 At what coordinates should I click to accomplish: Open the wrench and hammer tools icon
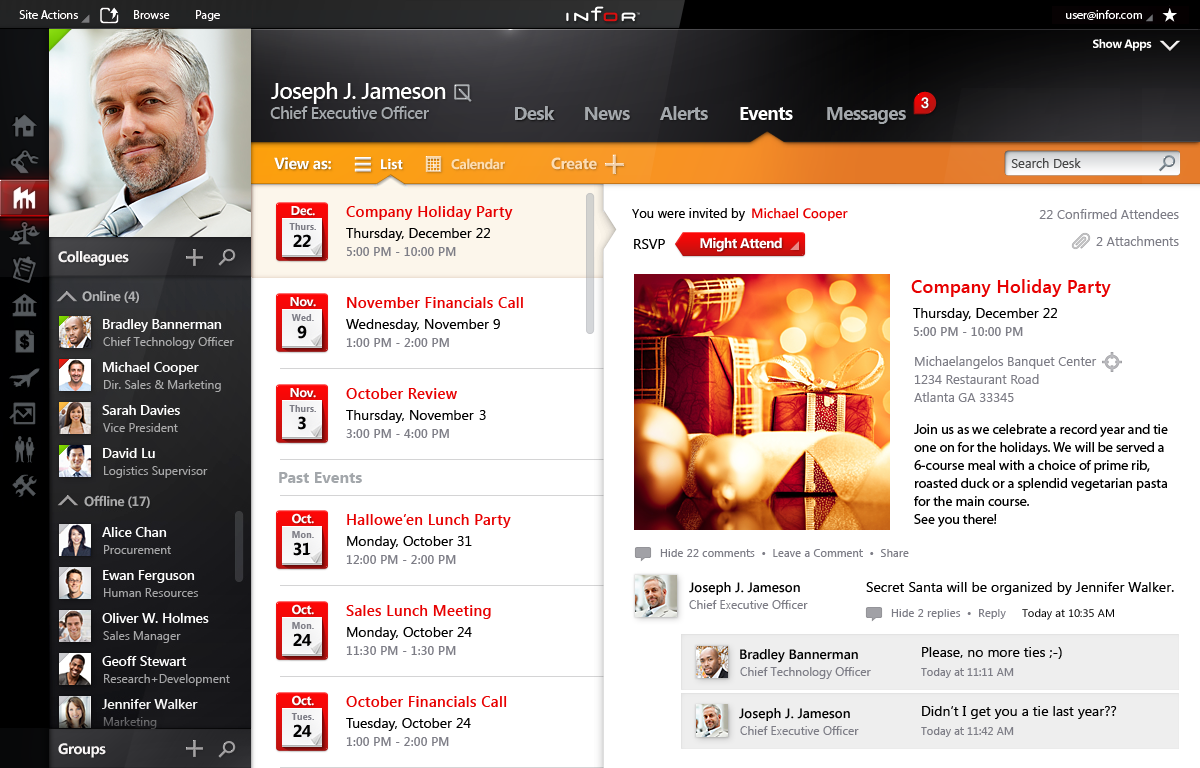point(24,486)
